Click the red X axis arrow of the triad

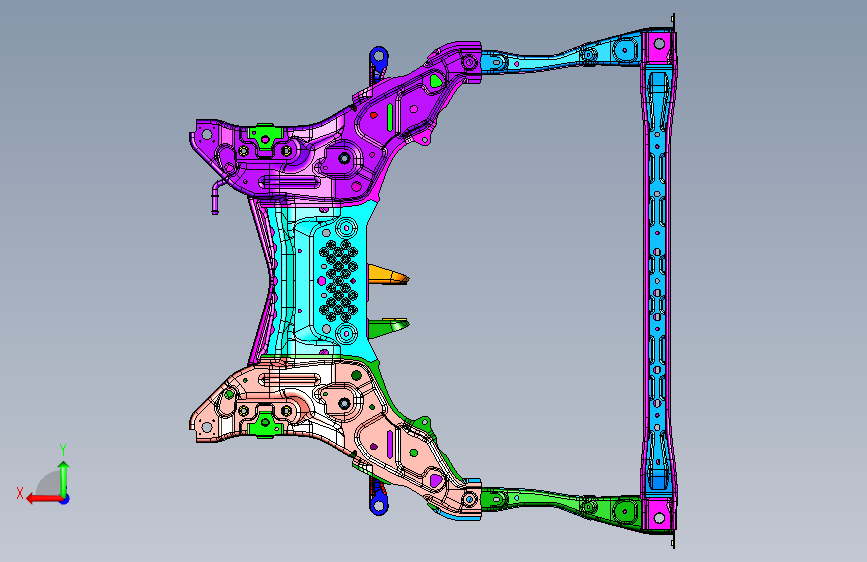pyautogui.click(x=44, y=499)
